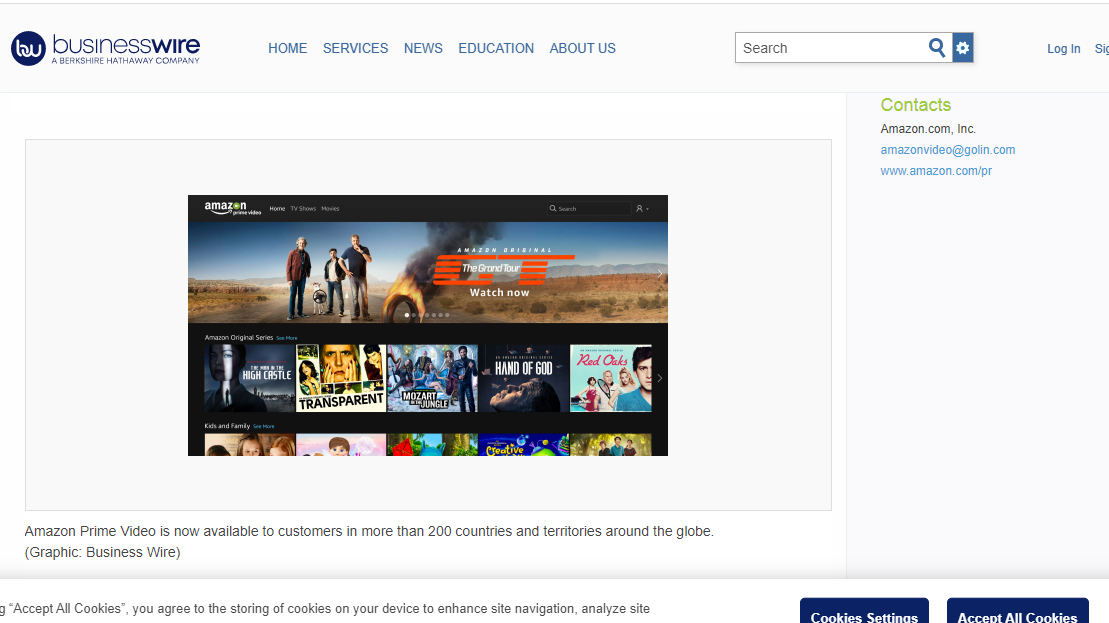Image resolution: width=1109 pixels, height=623 pixels.
Task: Click the search magnifier icon
Action: pos(937,48)
